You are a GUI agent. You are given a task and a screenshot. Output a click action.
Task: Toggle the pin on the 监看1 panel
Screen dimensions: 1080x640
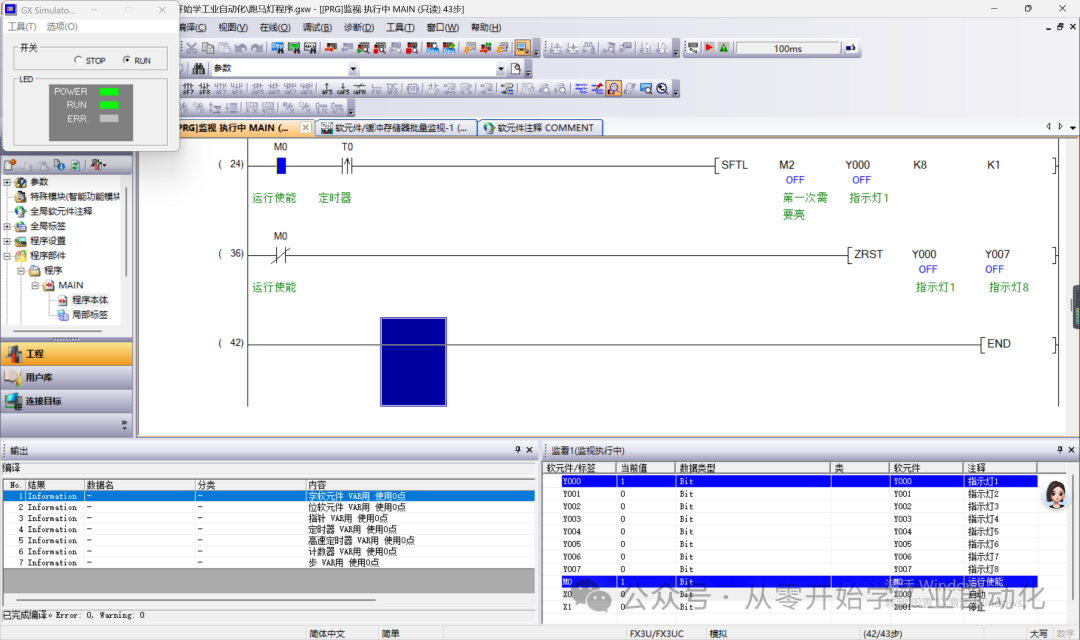click(x=1059, y=450)
